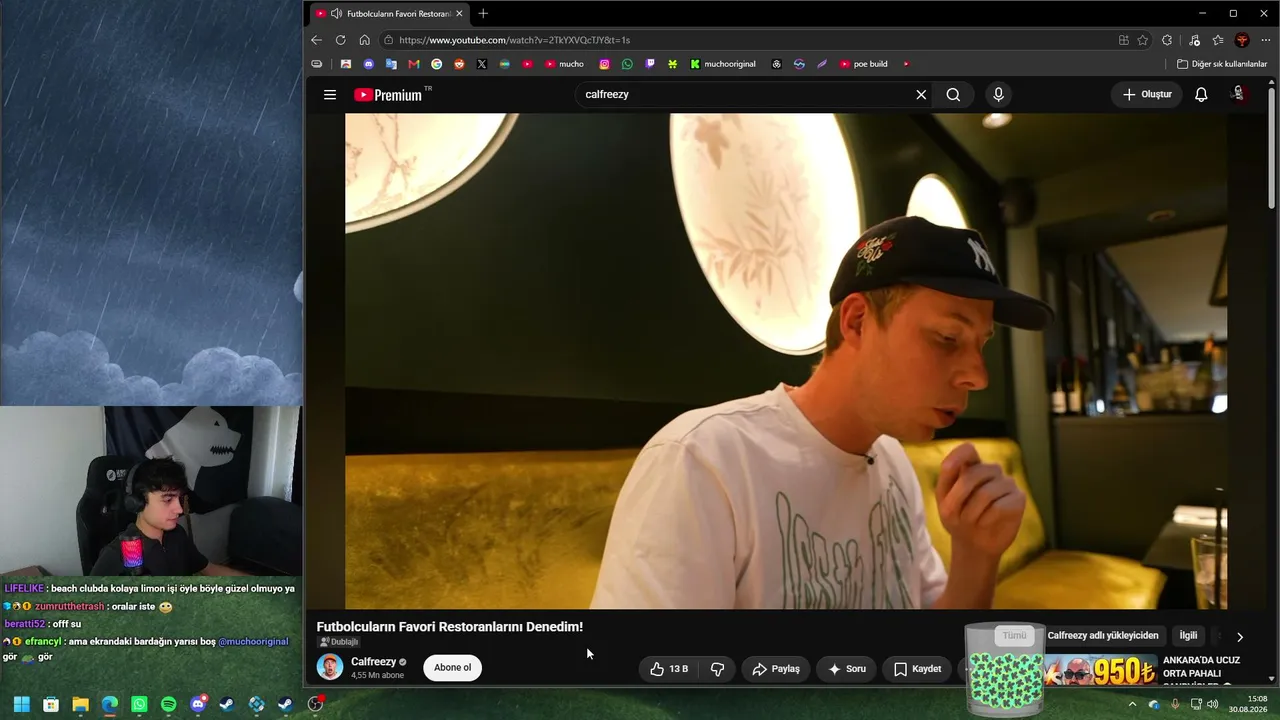Open the WhatsApp bookmark icon
Image resolution: width=1280 pixels, height=720 pixels.
coord(627,64)
